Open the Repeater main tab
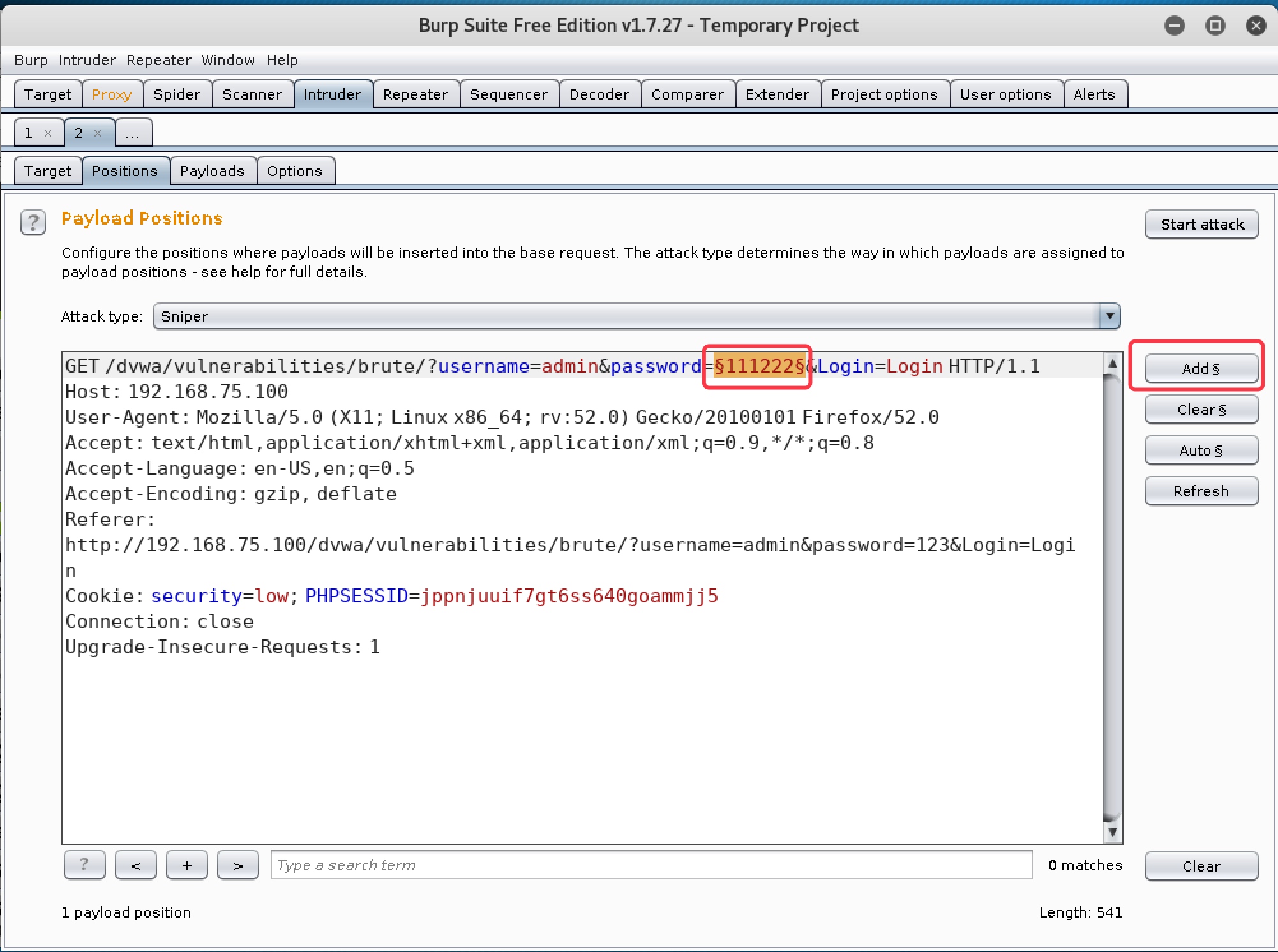 [x=415, y=94]
